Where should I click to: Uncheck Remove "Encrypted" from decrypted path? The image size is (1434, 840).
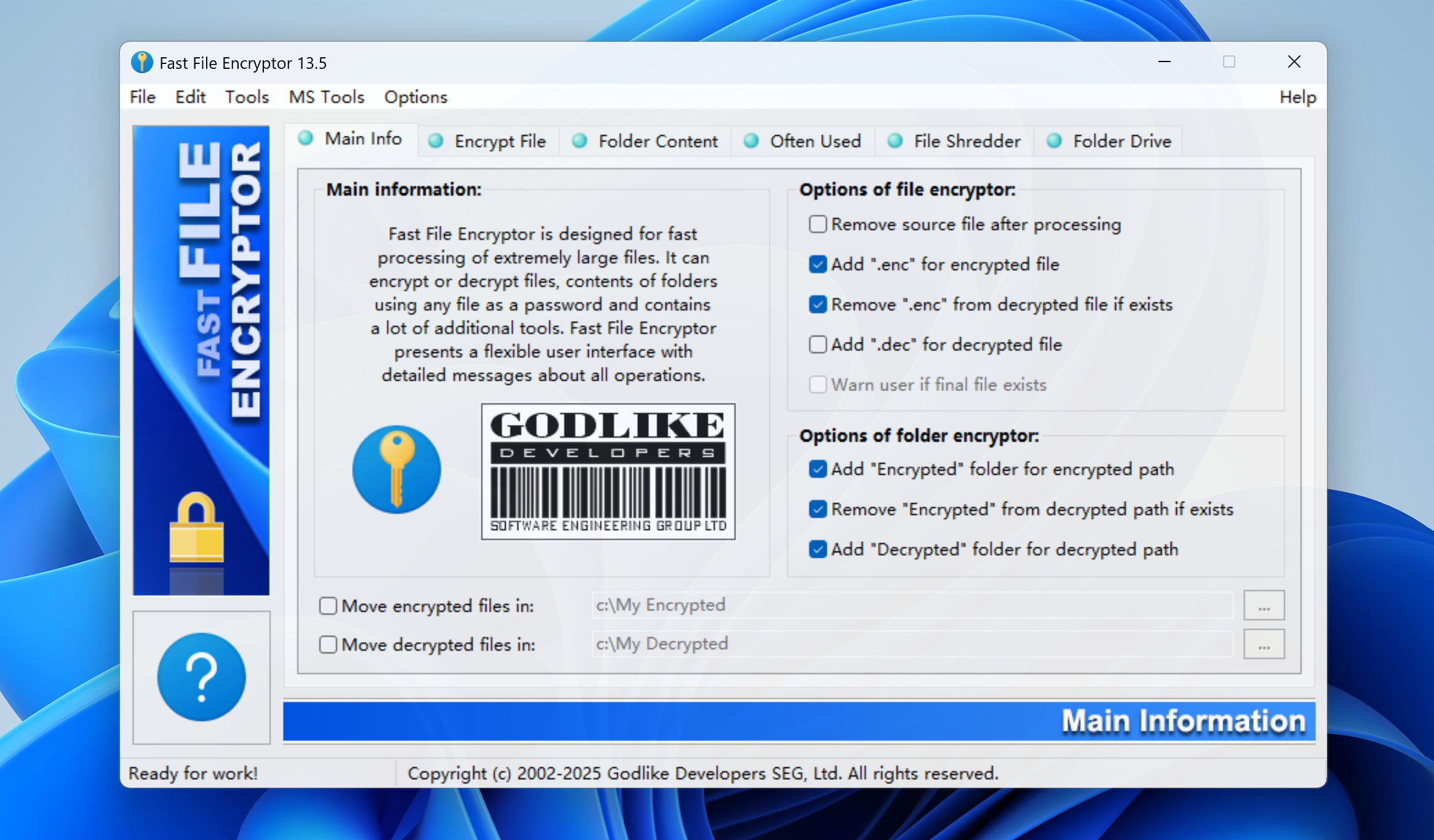click(x=818, y=509)
